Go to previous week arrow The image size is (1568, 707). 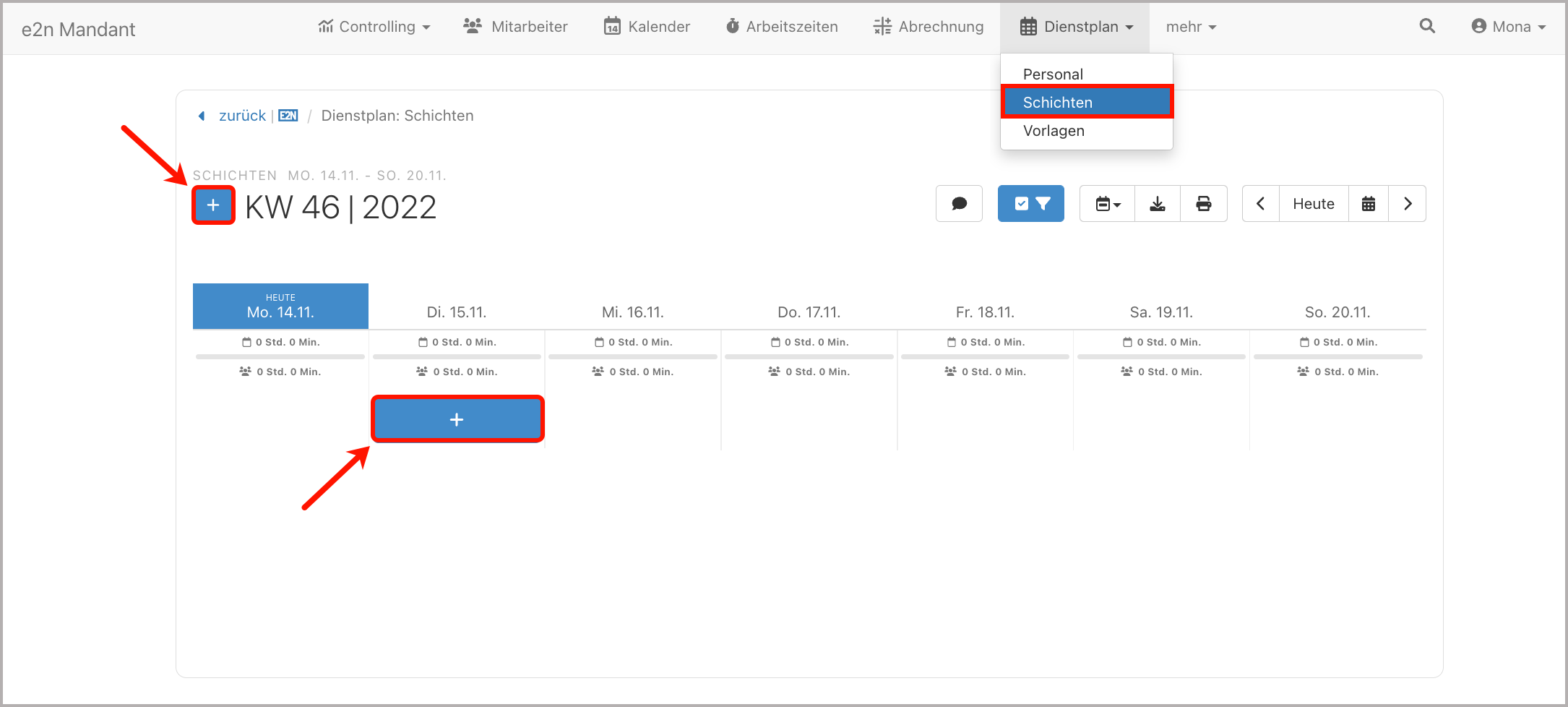1260,204
